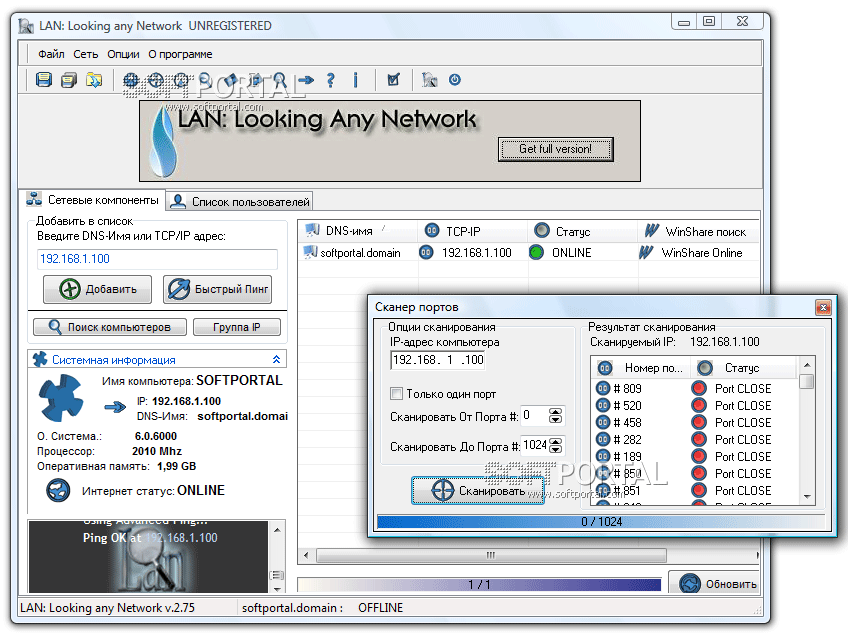Enable the 'Только один порт' checkbox

coord(396,393)
